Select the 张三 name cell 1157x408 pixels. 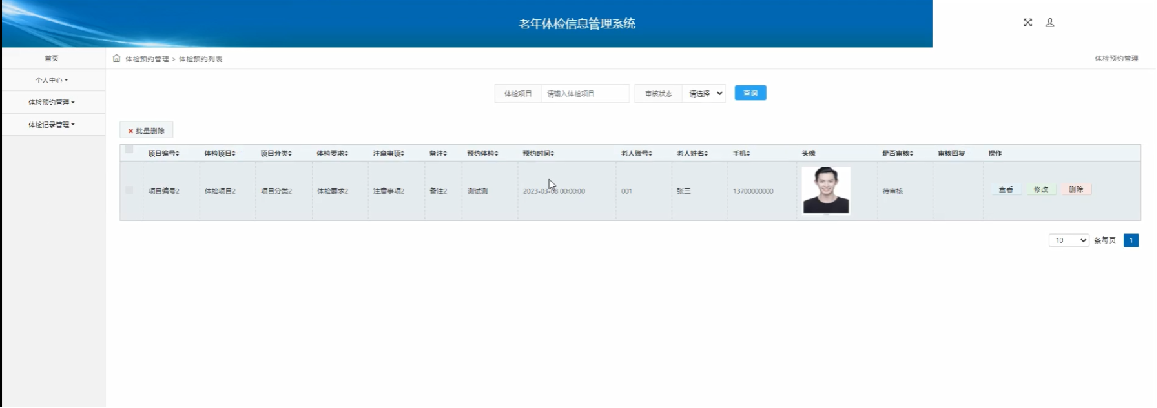[x=683, y=191]
